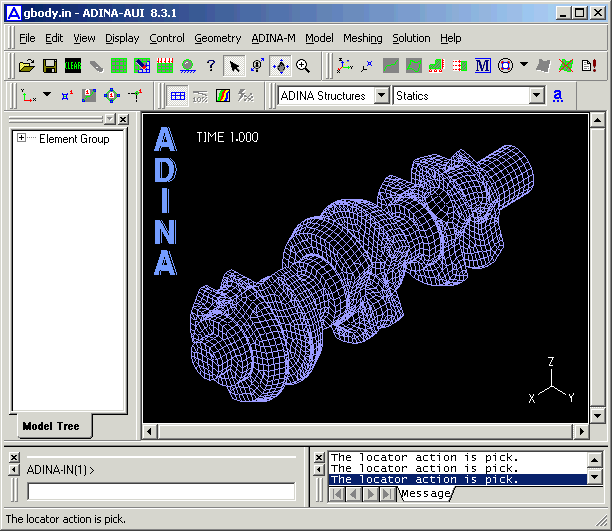612x531 pixels.
Task: Open the Geometry menu
Action: [218, 38]
